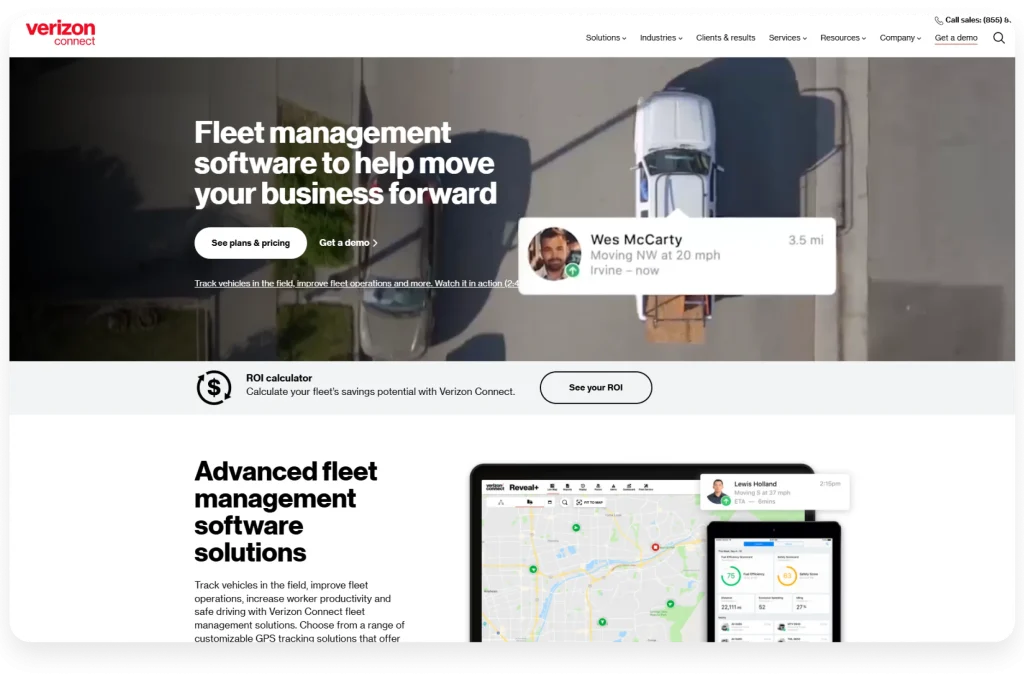Expand the Industries dropdown menu

(661, 38)
